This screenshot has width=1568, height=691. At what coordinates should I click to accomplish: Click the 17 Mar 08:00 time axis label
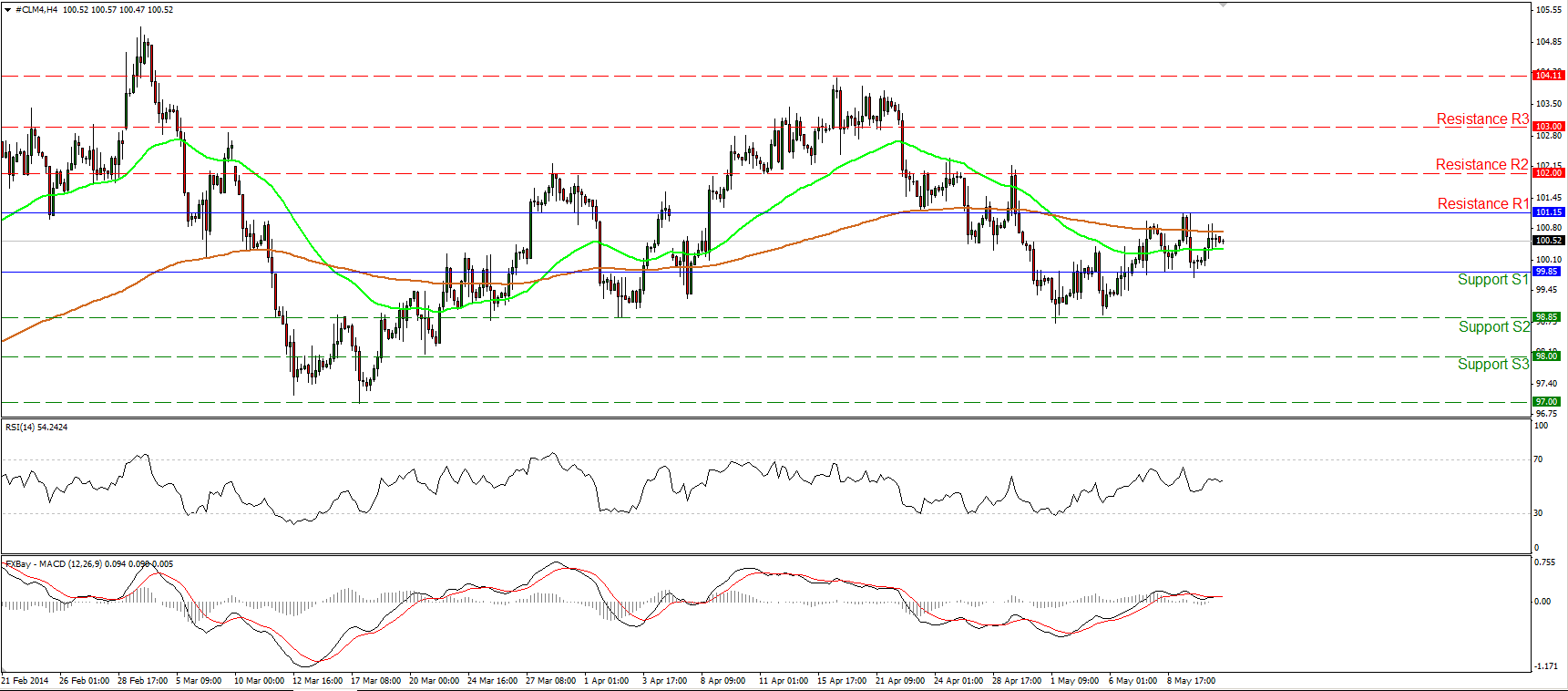[375, 681]
